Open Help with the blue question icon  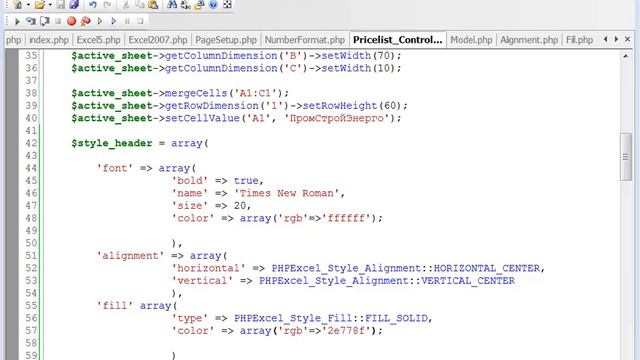tap(213, 5)
